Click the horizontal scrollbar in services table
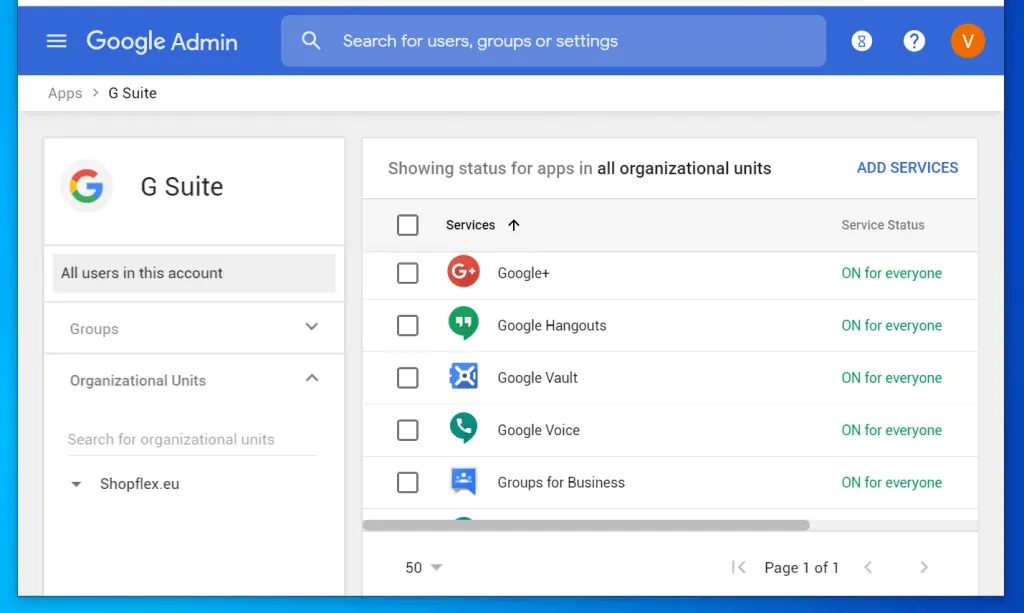This screenshot has width=1024, height=613. 585,525
